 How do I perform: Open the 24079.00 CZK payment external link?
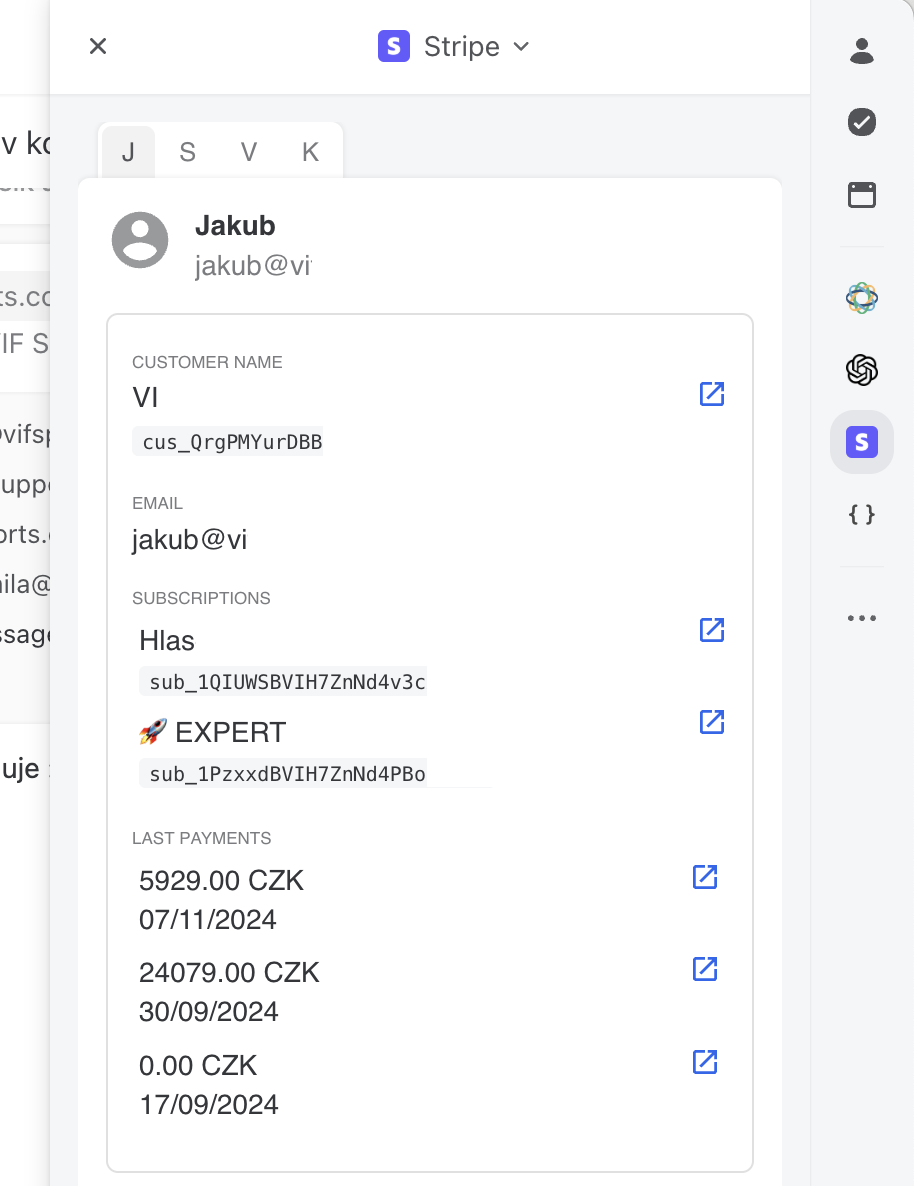click(704, 969)
